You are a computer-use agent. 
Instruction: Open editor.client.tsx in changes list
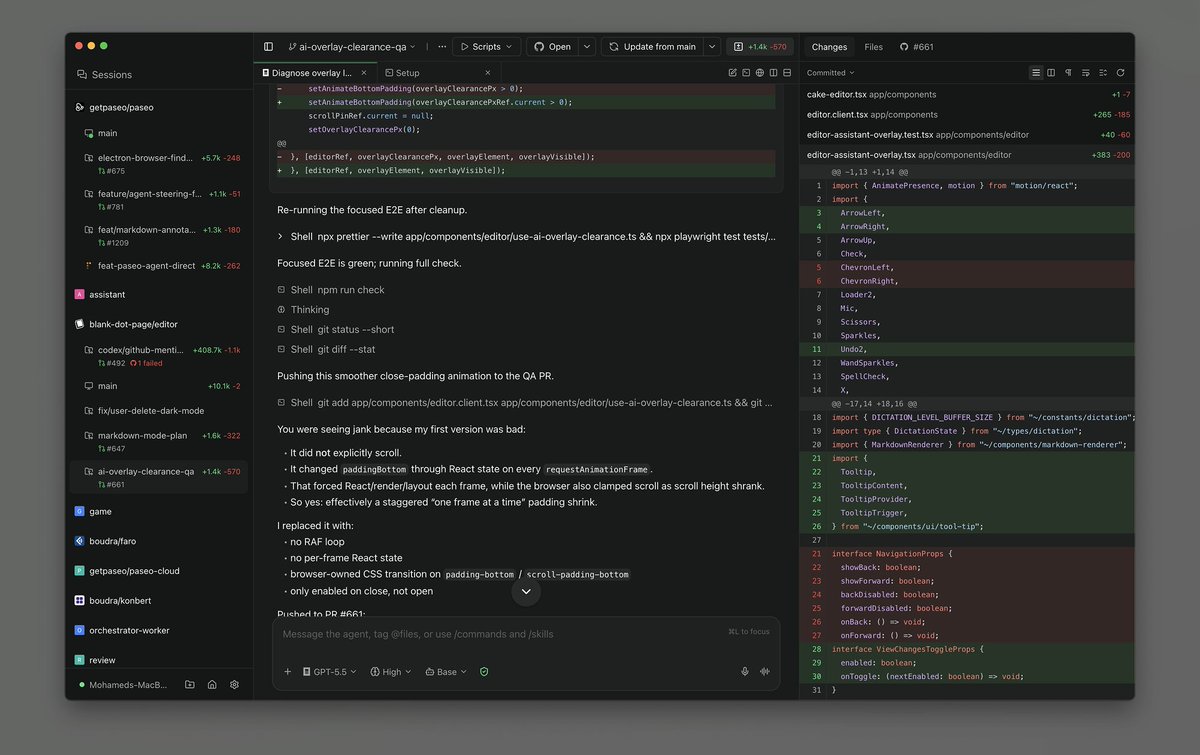pos(967,114)
